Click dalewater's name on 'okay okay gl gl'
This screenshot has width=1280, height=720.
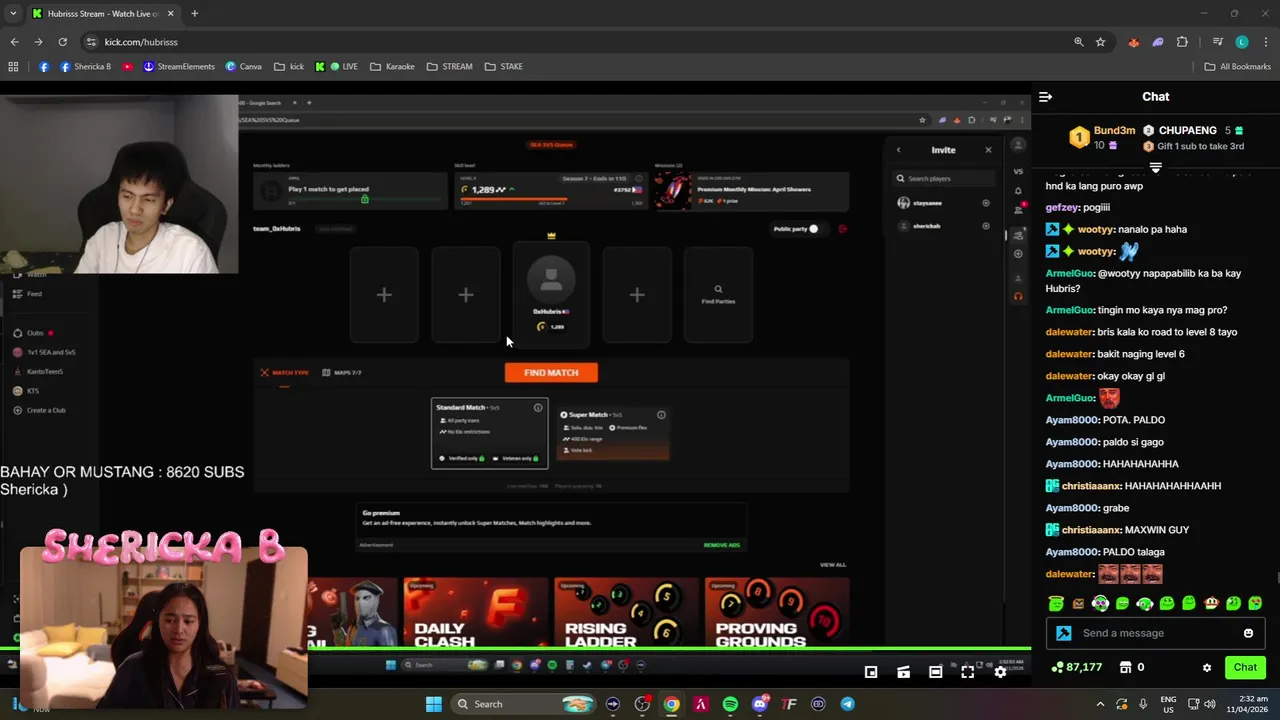point(1069,376)
